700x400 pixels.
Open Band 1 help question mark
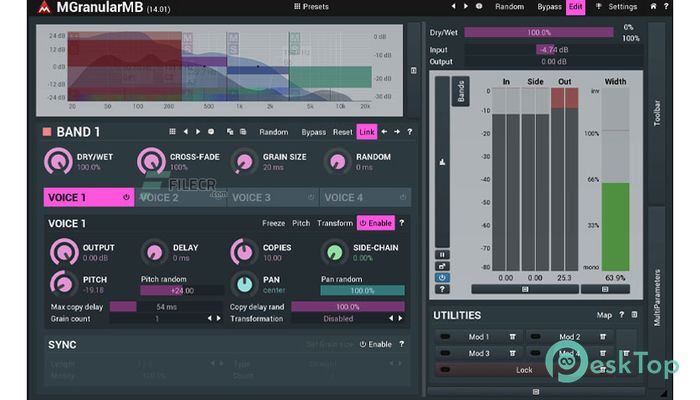tap(409, 132)
